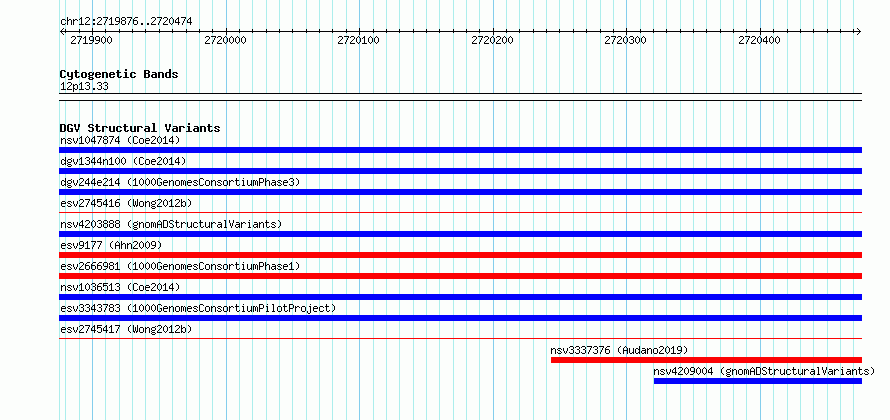
Task: Open variant esv3343783 (1000GenomesConsortiumPilotProject) label
Action: click(198, 308)
